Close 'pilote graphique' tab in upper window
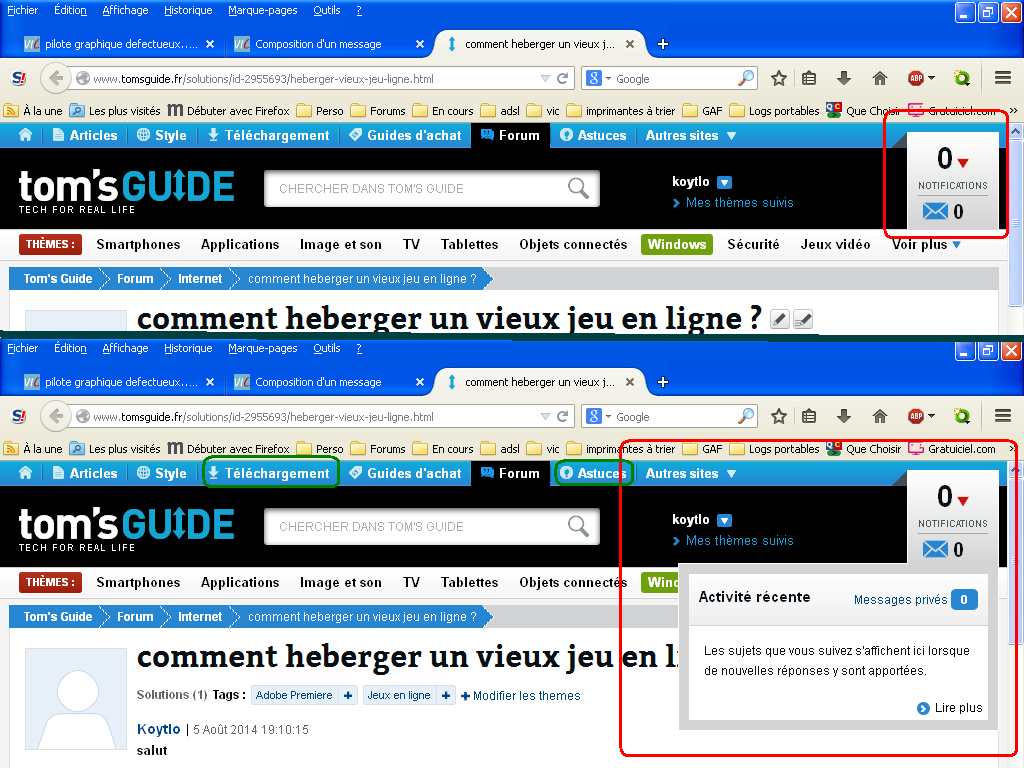 [x=210, y=44]
